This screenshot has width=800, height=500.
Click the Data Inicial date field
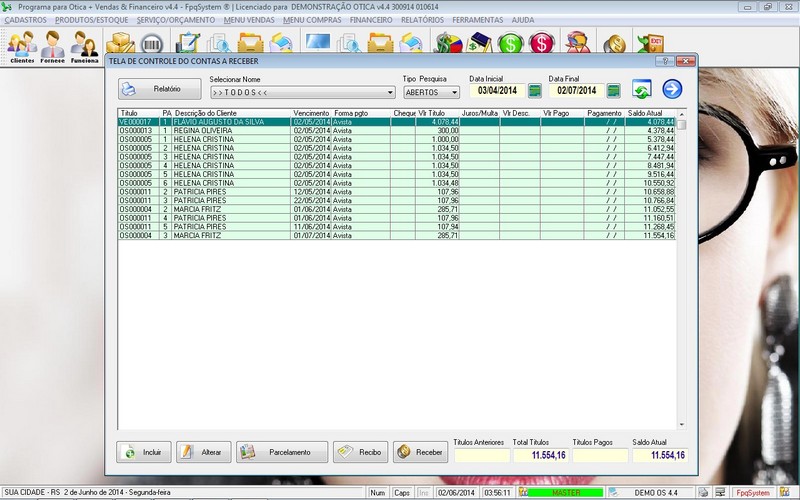pos(497,91)
